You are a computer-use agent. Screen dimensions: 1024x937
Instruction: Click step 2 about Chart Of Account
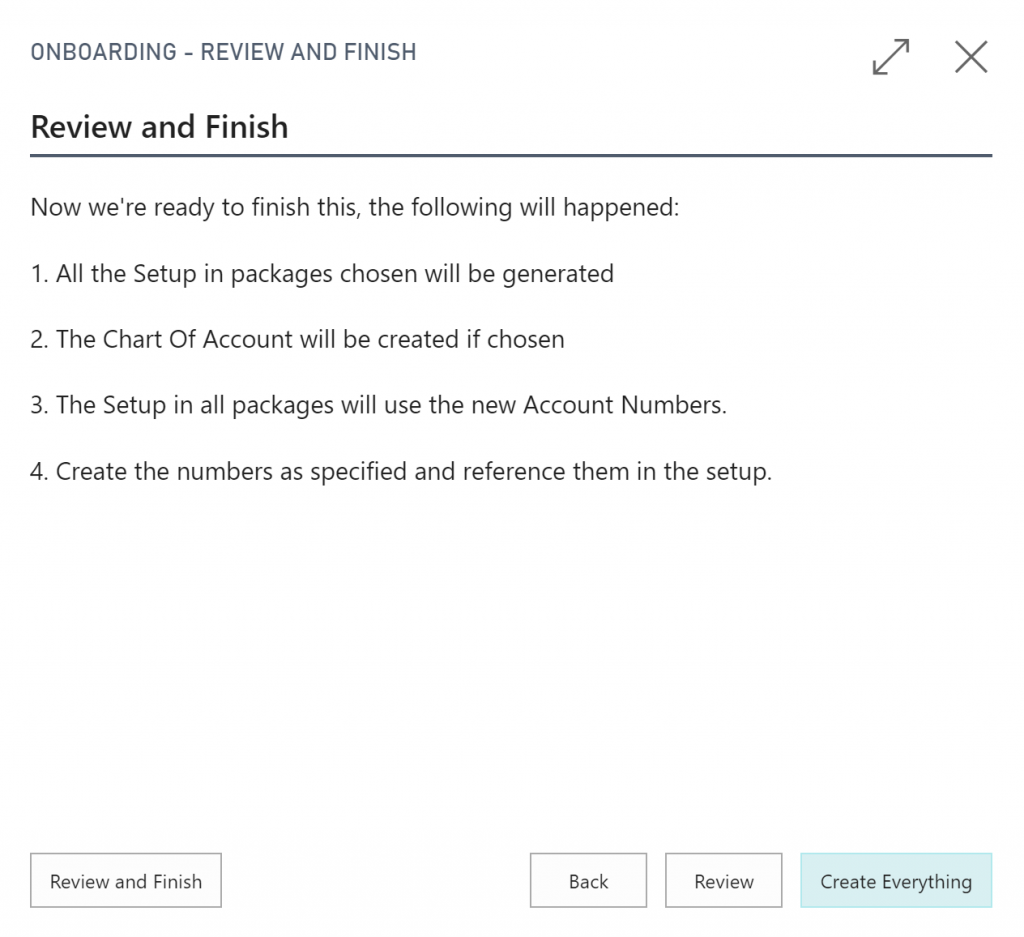297,340
